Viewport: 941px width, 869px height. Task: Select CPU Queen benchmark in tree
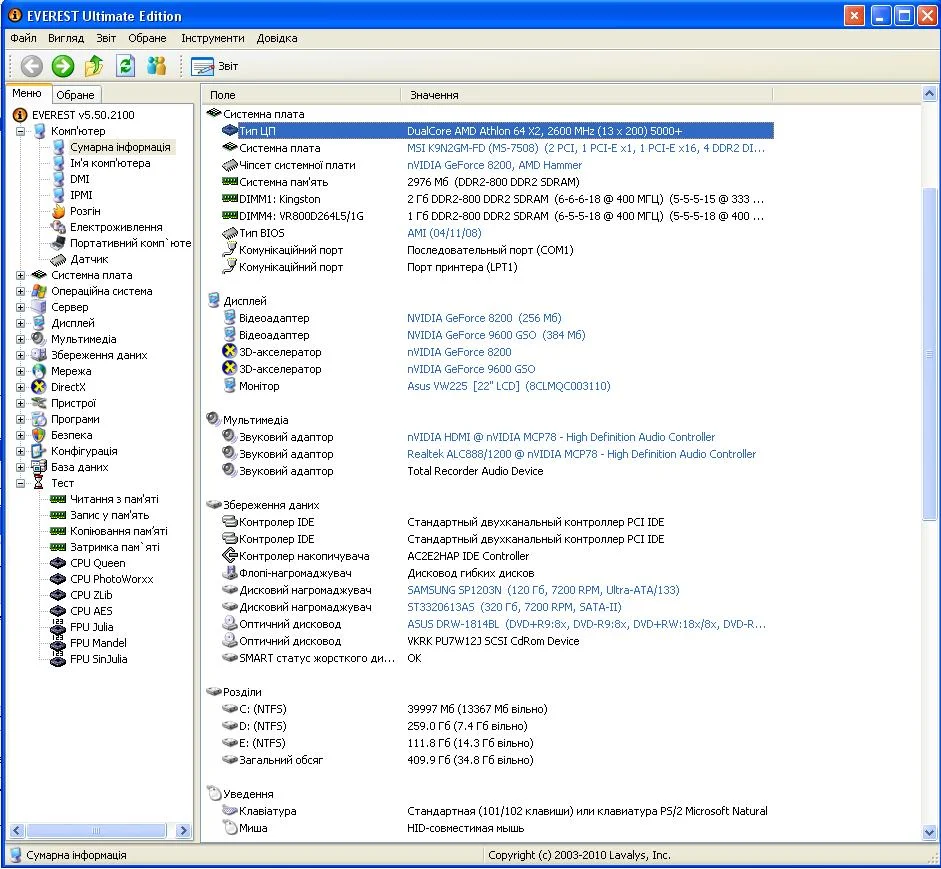tap(97, 563)
